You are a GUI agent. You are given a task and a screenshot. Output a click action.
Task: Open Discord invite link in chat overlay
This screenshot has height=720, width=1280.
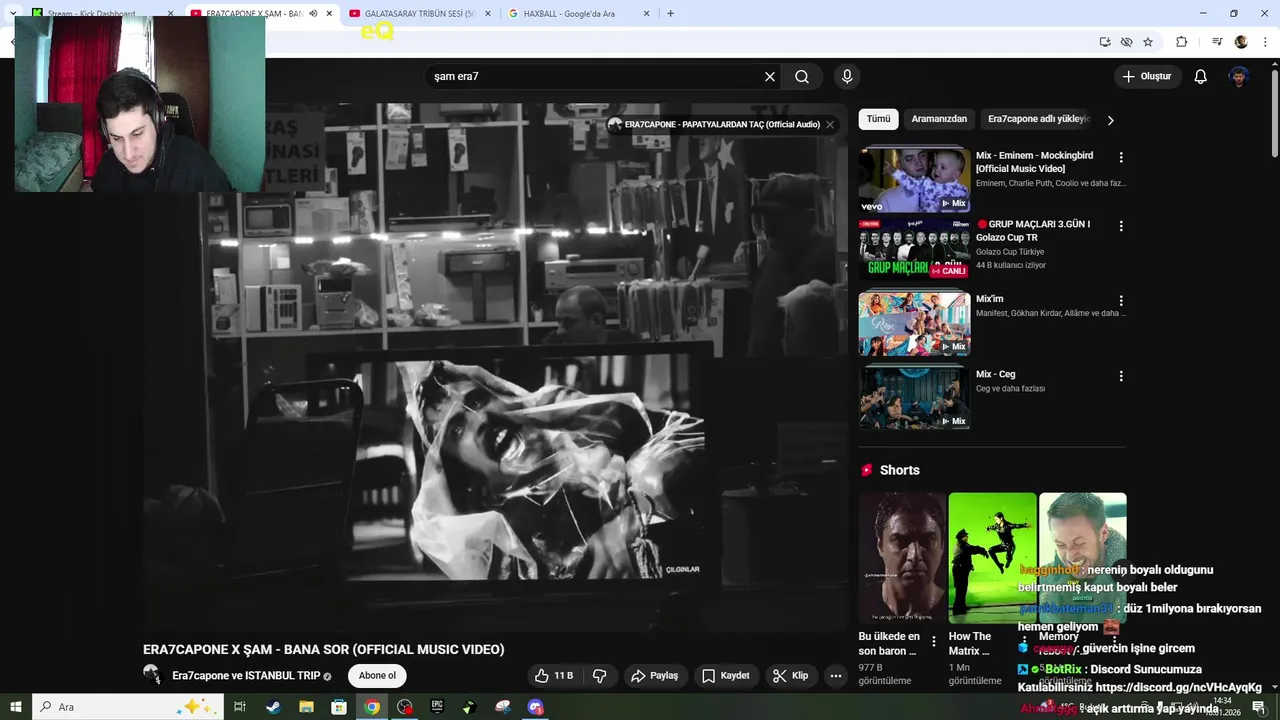1179,688
